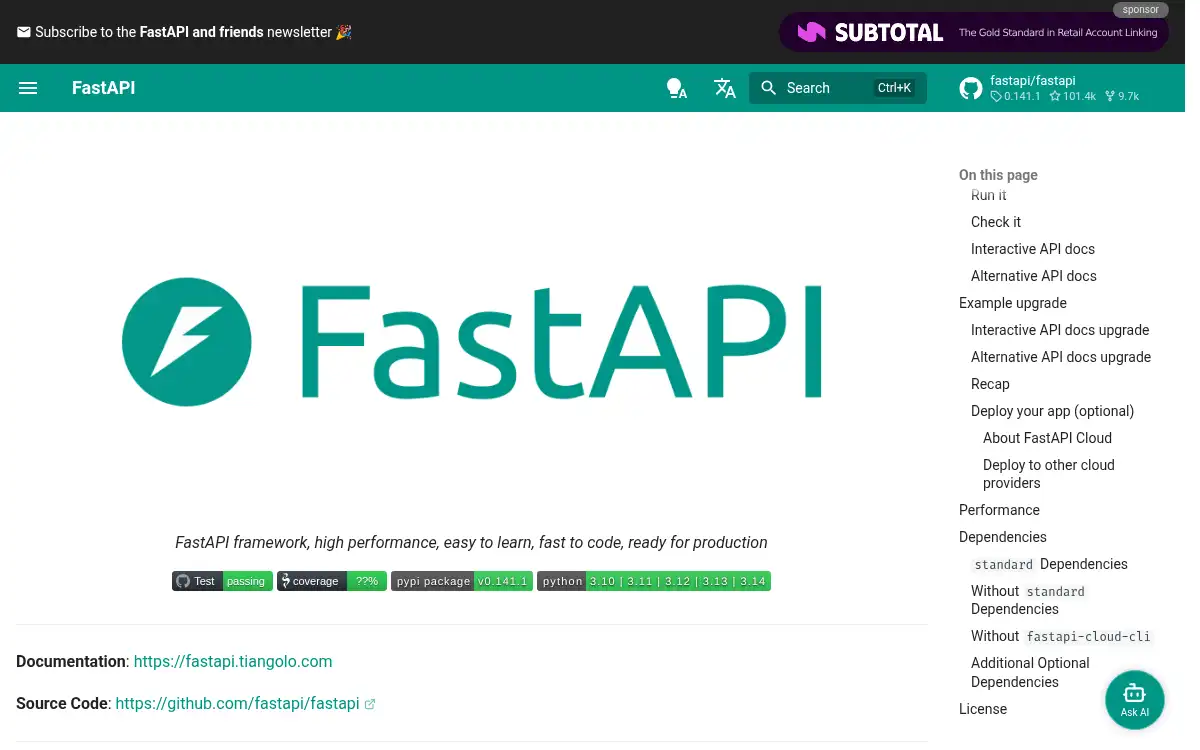Jump to Interactive API docs upgrade

coord(1060,330)
